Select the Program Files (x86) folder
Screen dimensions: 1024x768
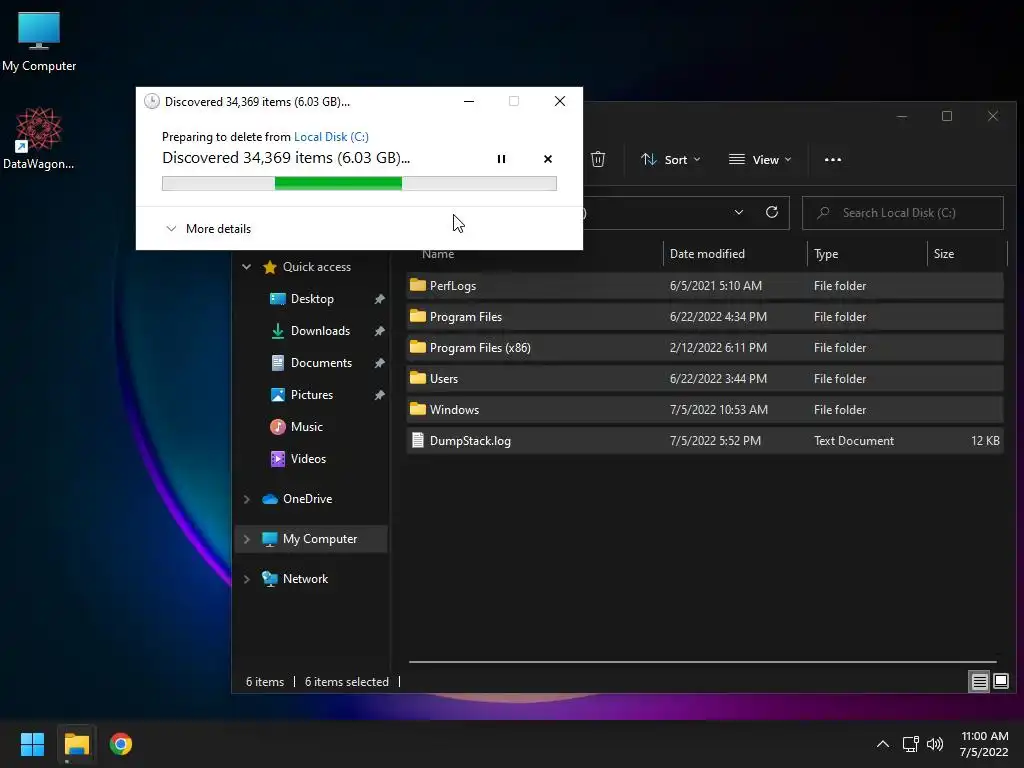[x=705, y=347]
